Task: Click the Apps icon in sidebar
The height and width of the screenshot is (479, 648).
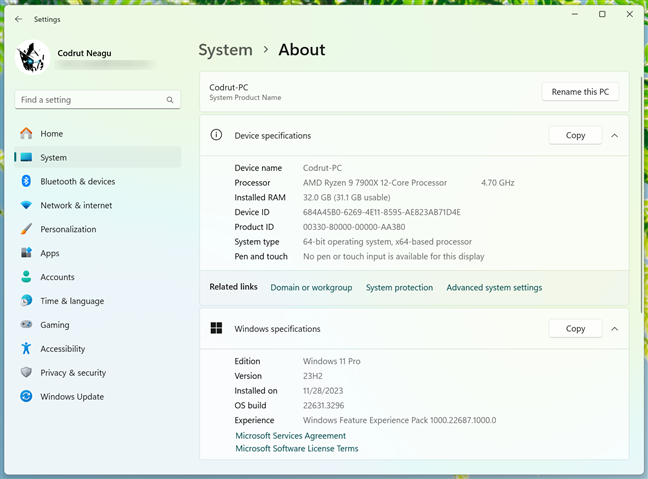Action: point(26,253)
